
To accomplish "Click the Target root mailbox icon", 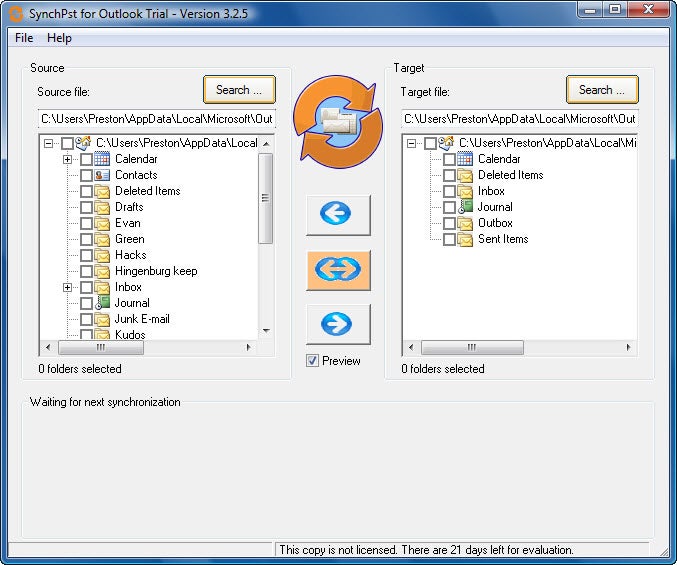I will click(x=446, y=142).
